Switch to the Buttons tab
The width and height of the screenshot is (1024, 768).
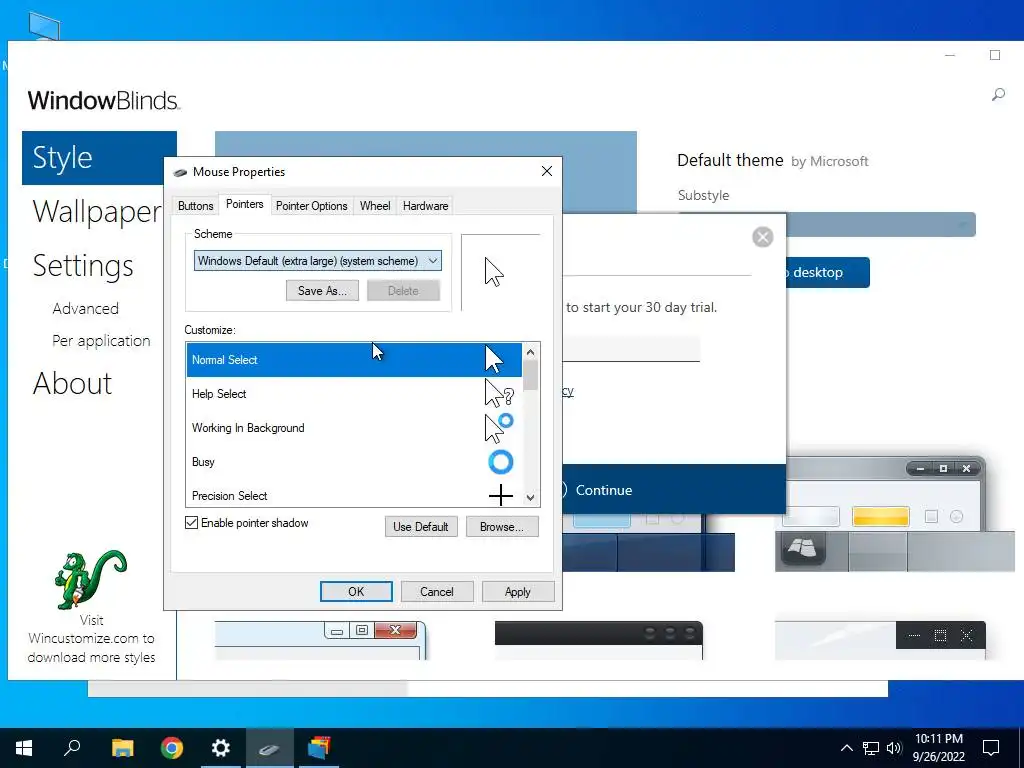(195, 206)
